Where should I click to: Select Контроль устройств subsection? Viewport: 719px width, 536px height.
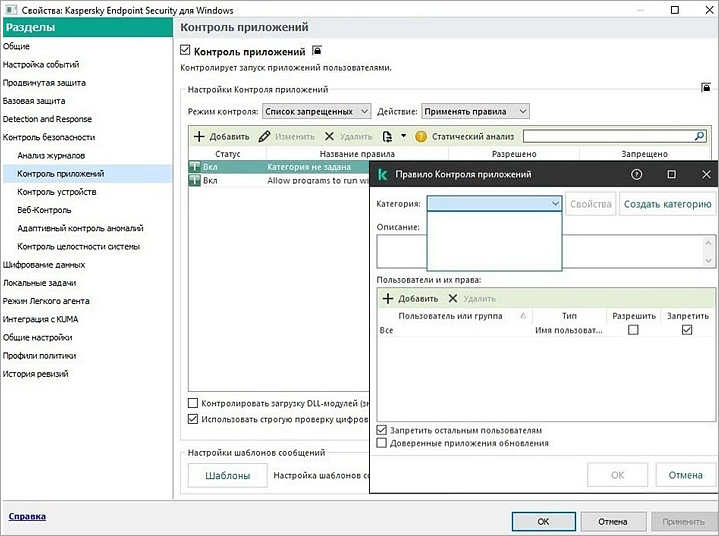(x=57, y=192)
